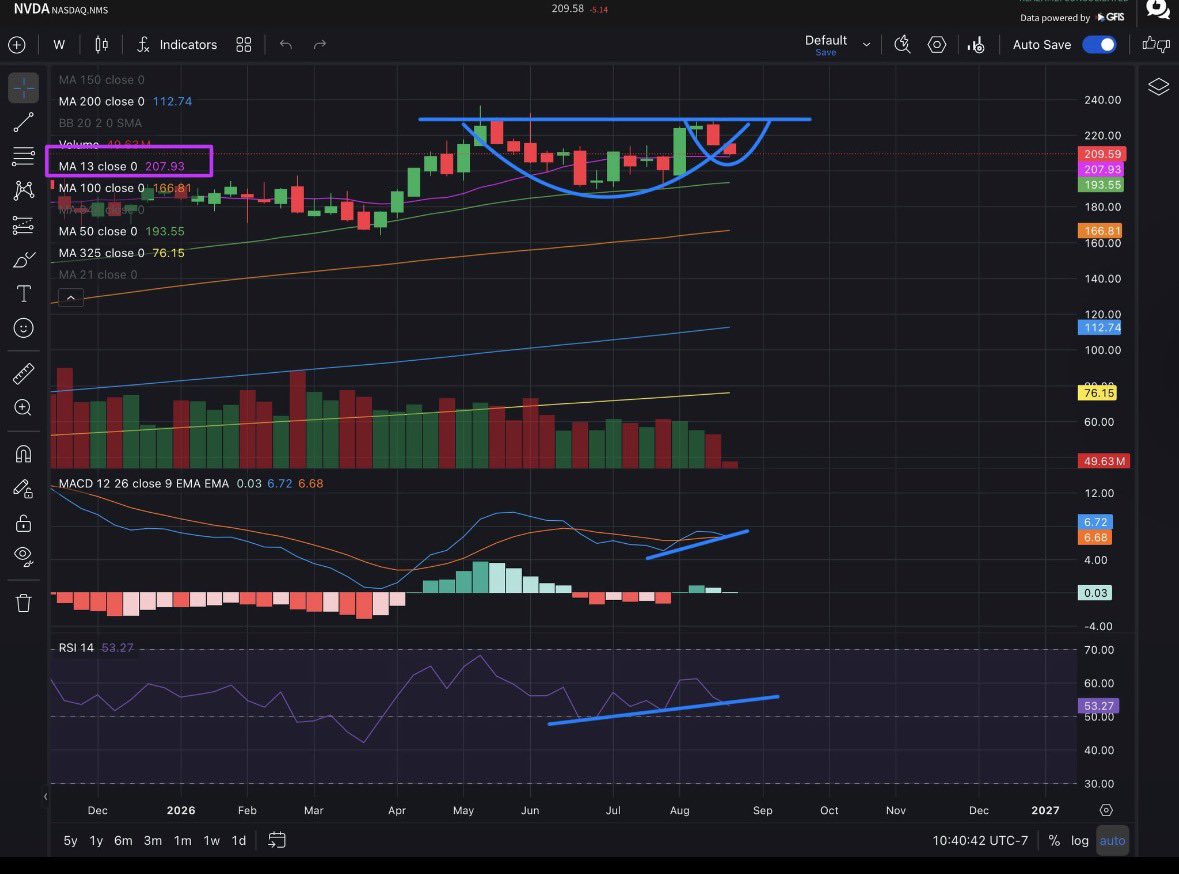1179x874 pixels.
Task: Toggle log scale mode
Action: [1080, 841]
